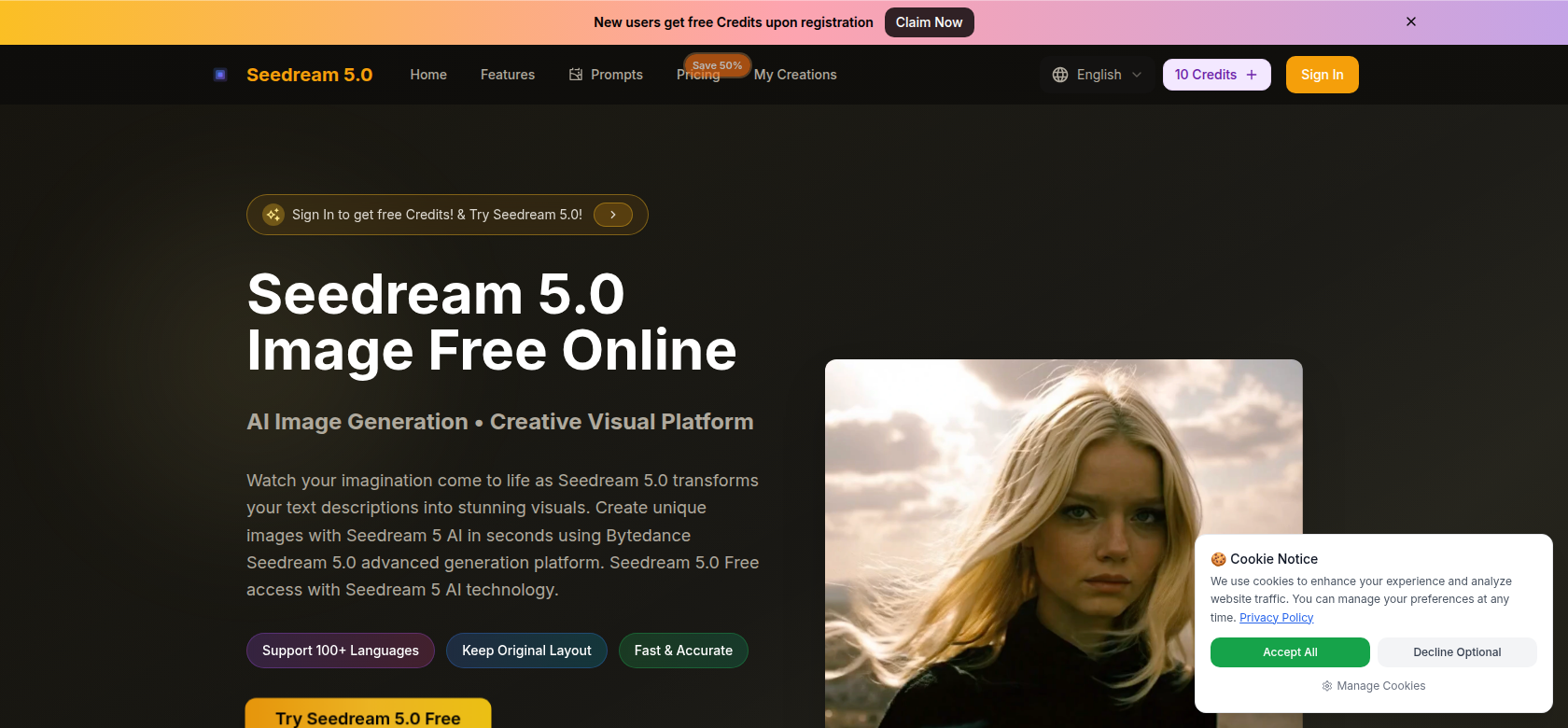Click Try Seedream 5.0 Free button

[368, 714]
